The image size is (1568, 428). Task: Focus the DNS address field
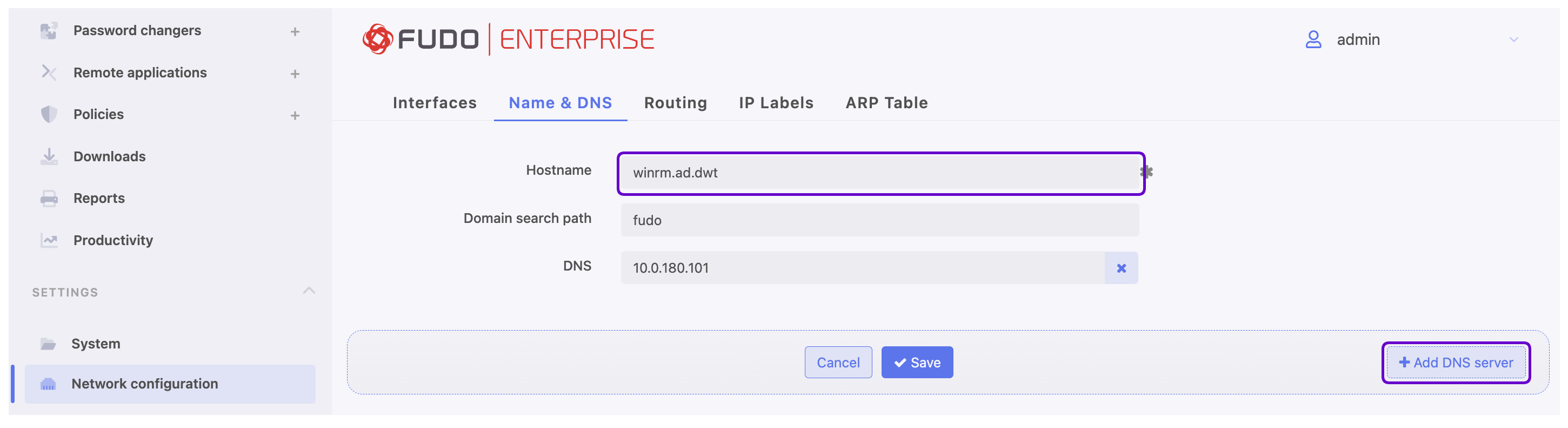coord(863,268)
